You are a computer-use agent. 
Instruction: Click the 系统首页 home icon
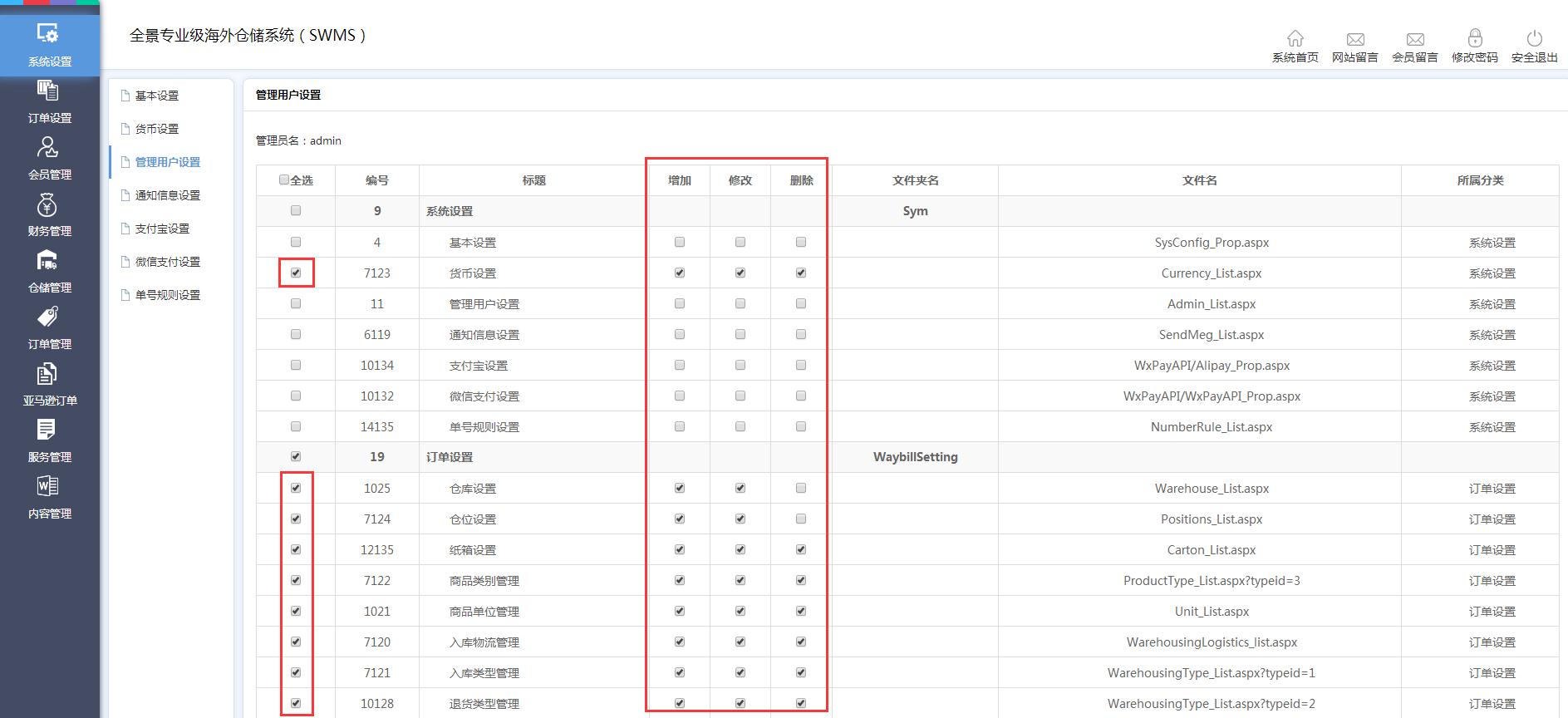point(1295,39)
